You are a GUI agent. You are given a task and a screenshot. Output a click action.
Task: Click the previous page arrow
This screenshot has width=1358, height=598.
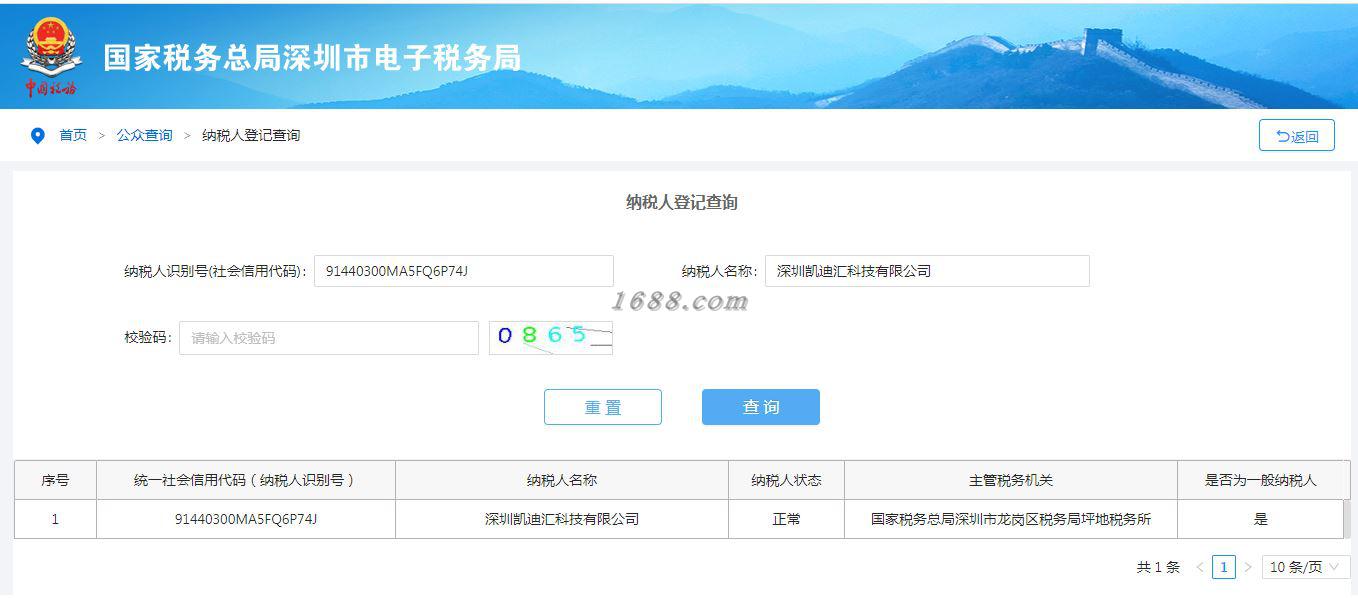pyautogui.click(x=1199, y=567)
